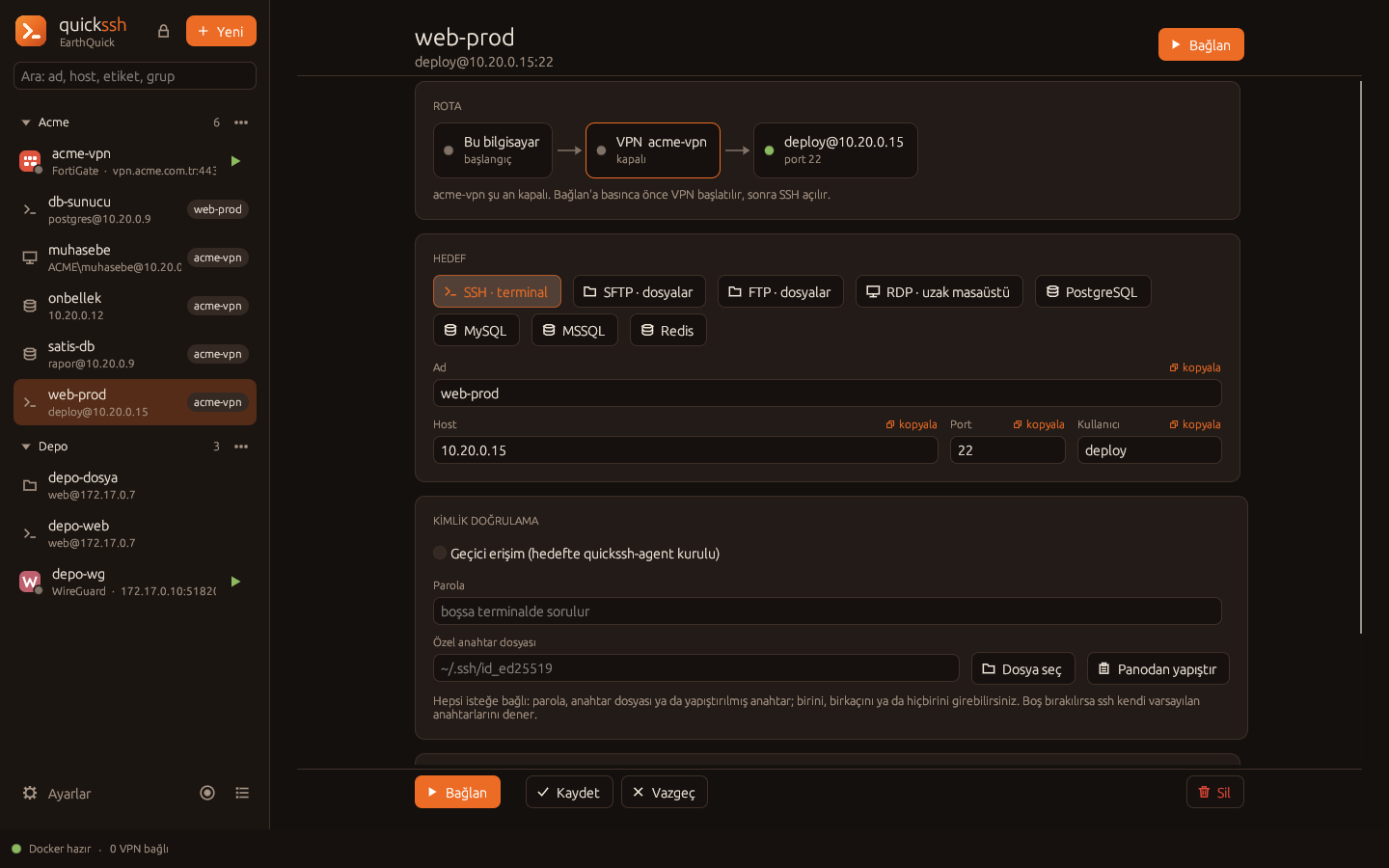Select the muhasebe remote desktop entry
The width and height of the screenshot is (1389, 868).
coord(135,258)
